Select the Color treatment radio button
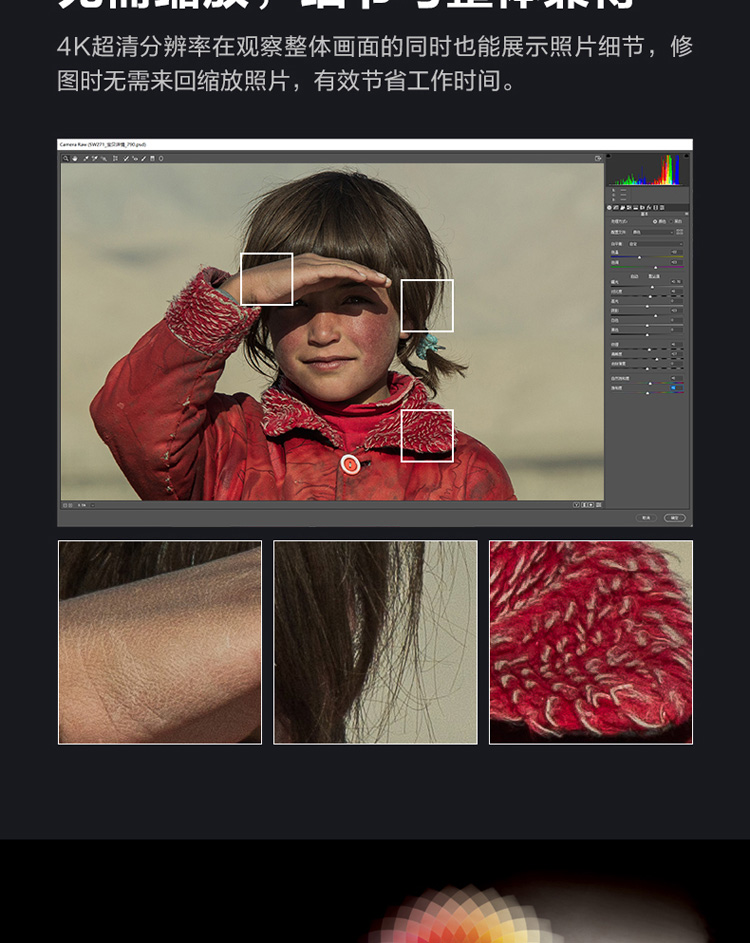Image resolution: width=750 pixels, height=943 pixels. point(656,221)
